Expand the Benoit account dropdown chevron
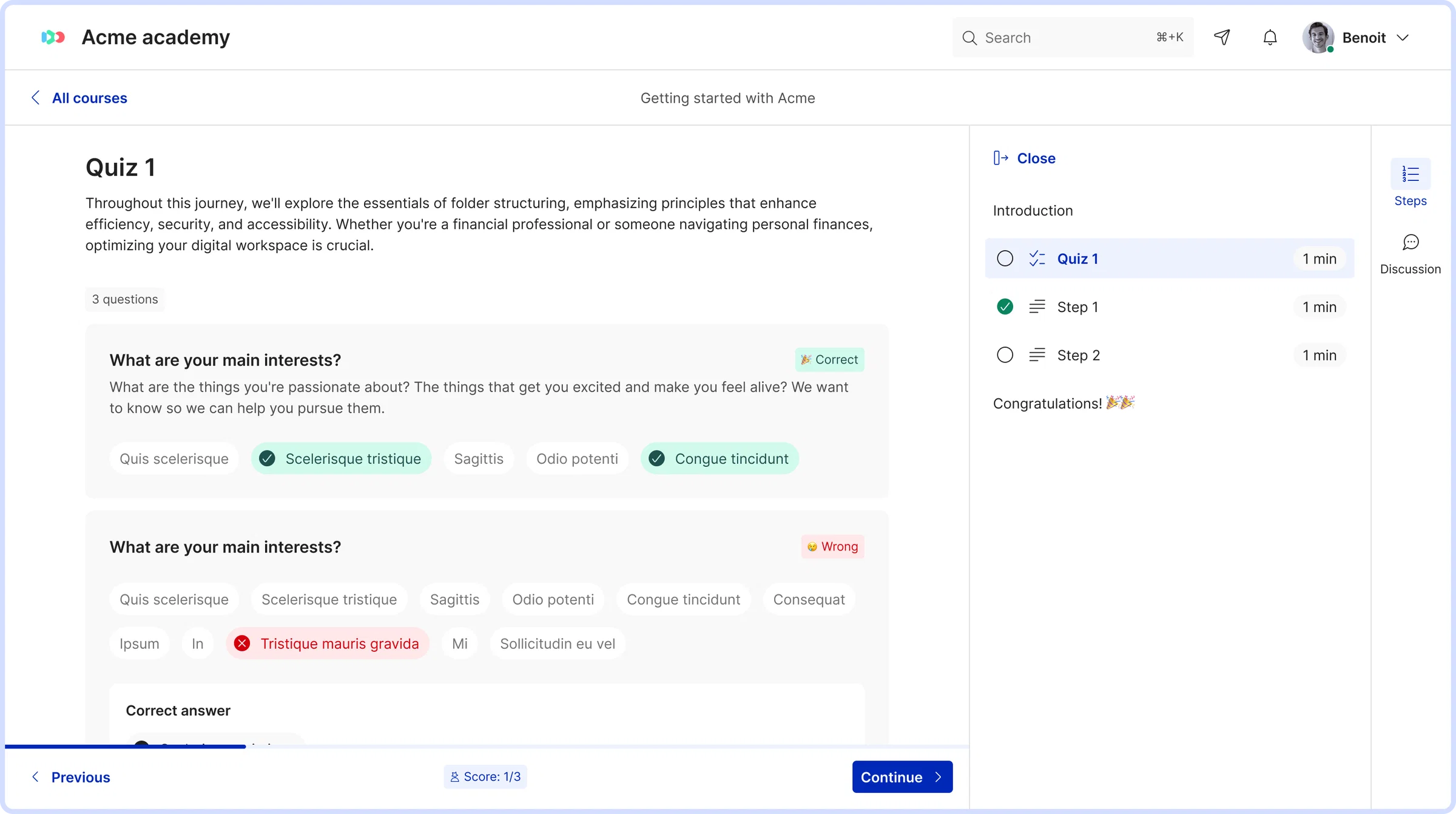Screen dimensions: 1456x814 click(1403, 38)
